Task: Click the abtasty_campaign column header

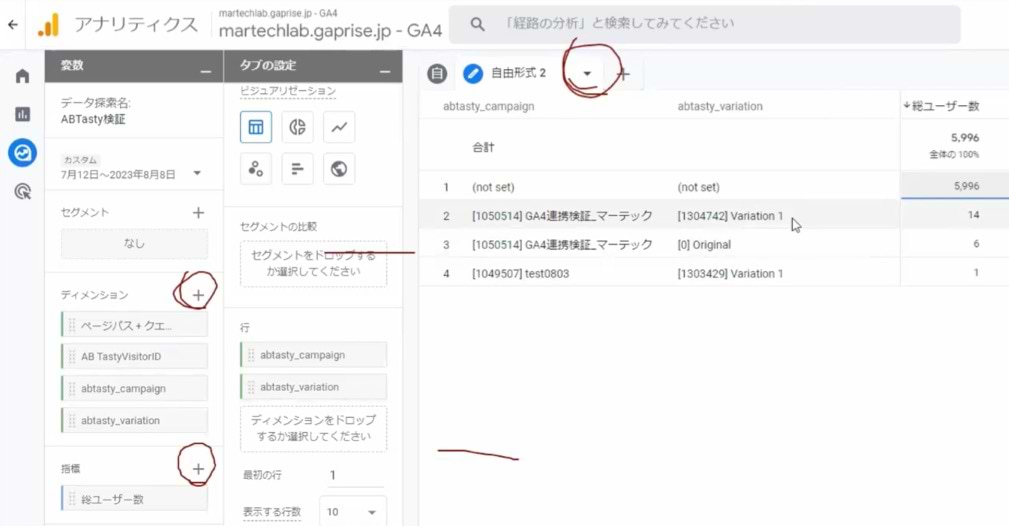Action: (x=488, y=106)
